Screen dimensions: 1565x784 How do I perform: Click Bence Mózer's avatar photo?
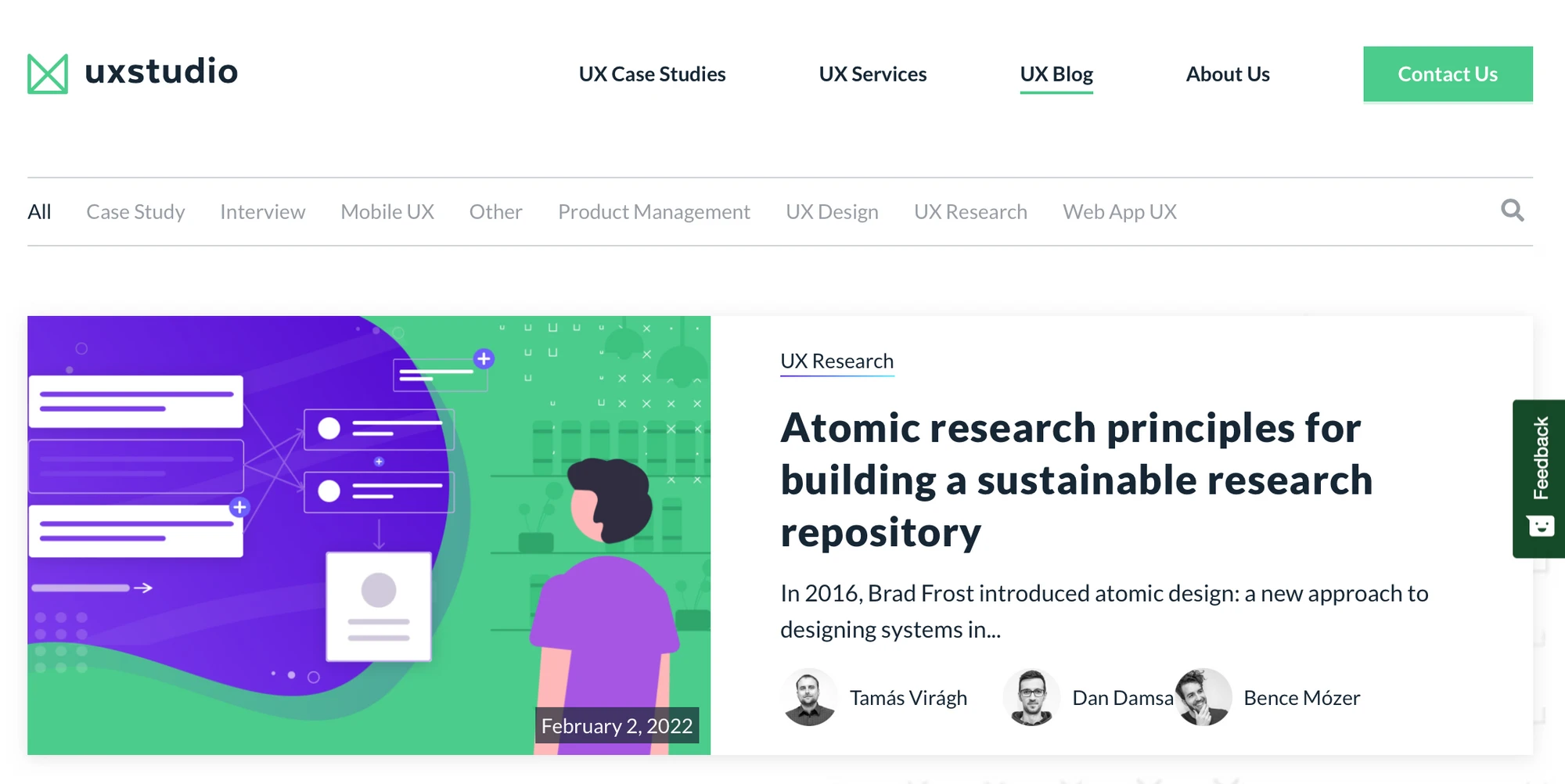[1203, 697]
